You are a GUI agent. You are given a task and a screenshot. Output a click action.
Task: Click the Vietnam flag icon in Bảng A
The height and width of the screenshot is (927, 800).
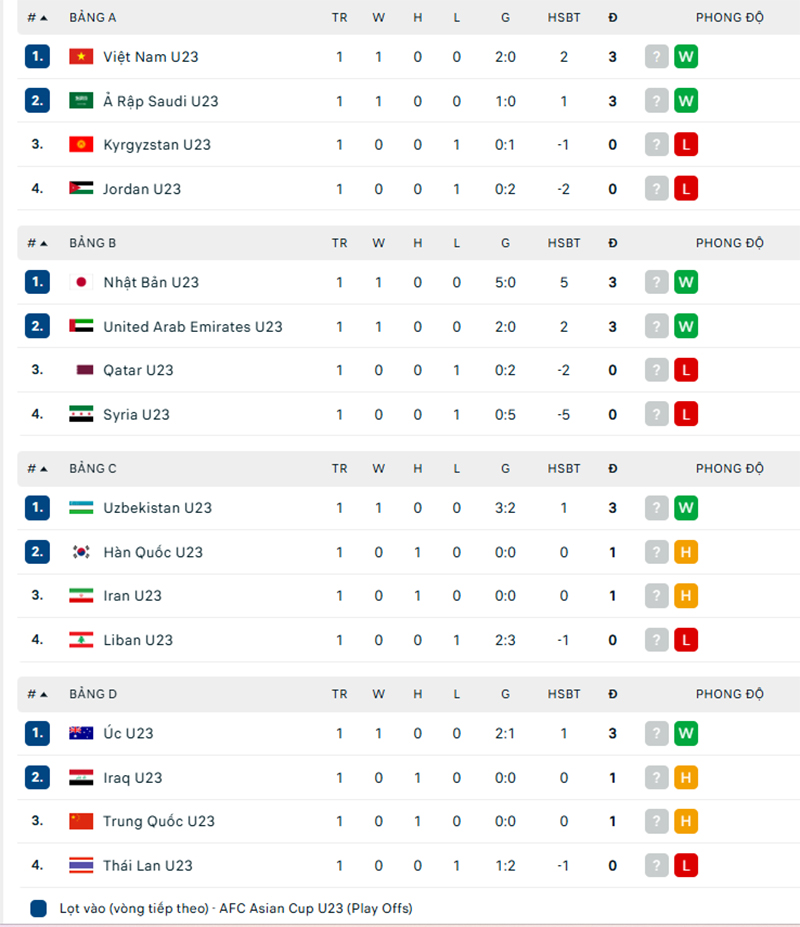pos(81,57)
